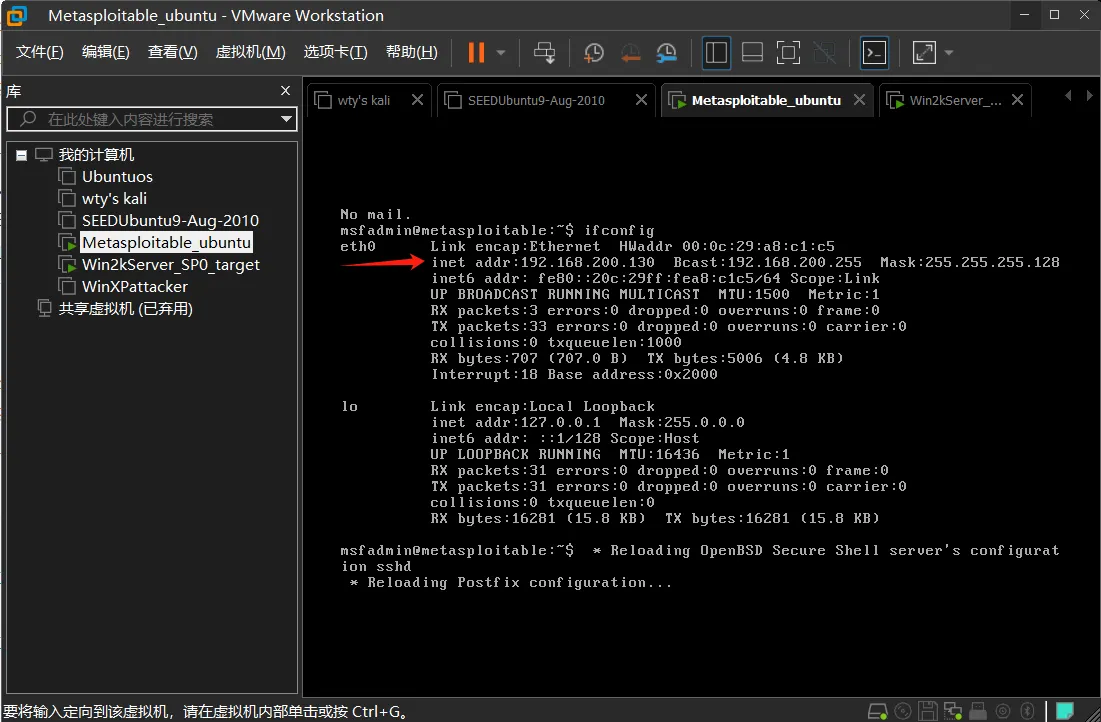Image resolution: width=1101 pixels, height=722 pixels.
Task: Toggle Unity mode icon
Action: coord(824,53)
